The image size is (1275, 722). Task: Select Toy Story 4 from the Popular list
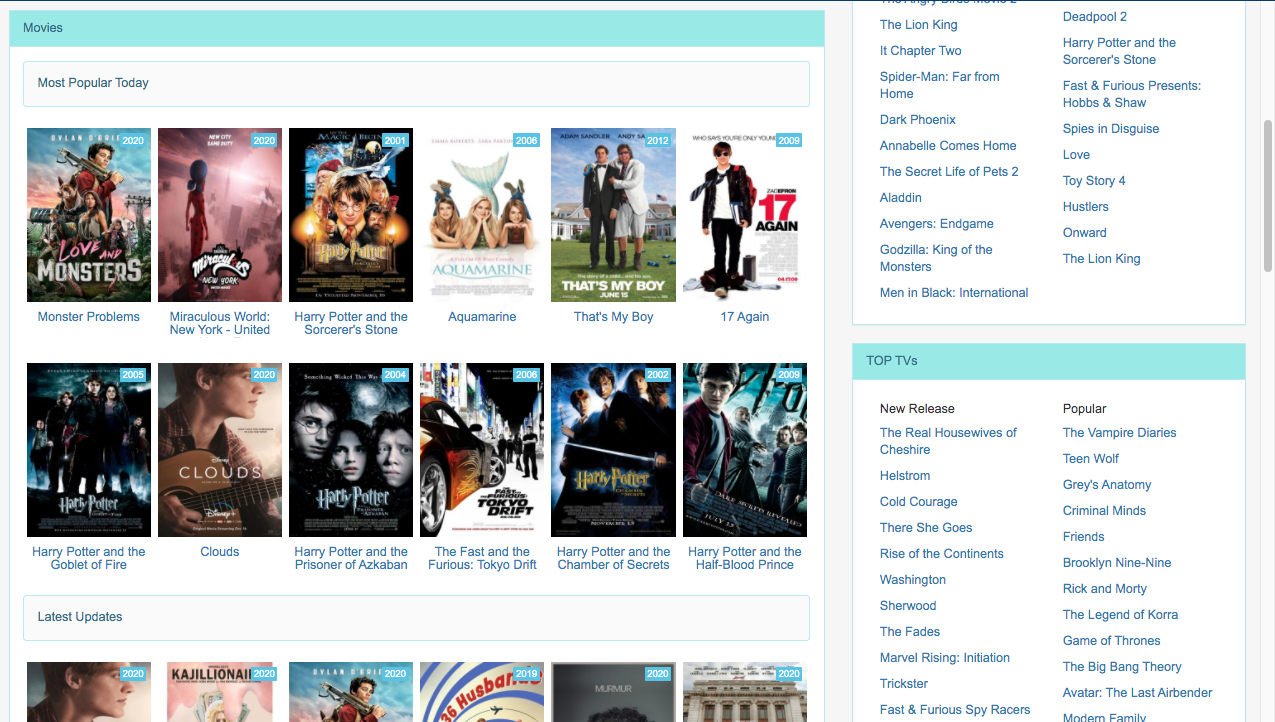1093,180
